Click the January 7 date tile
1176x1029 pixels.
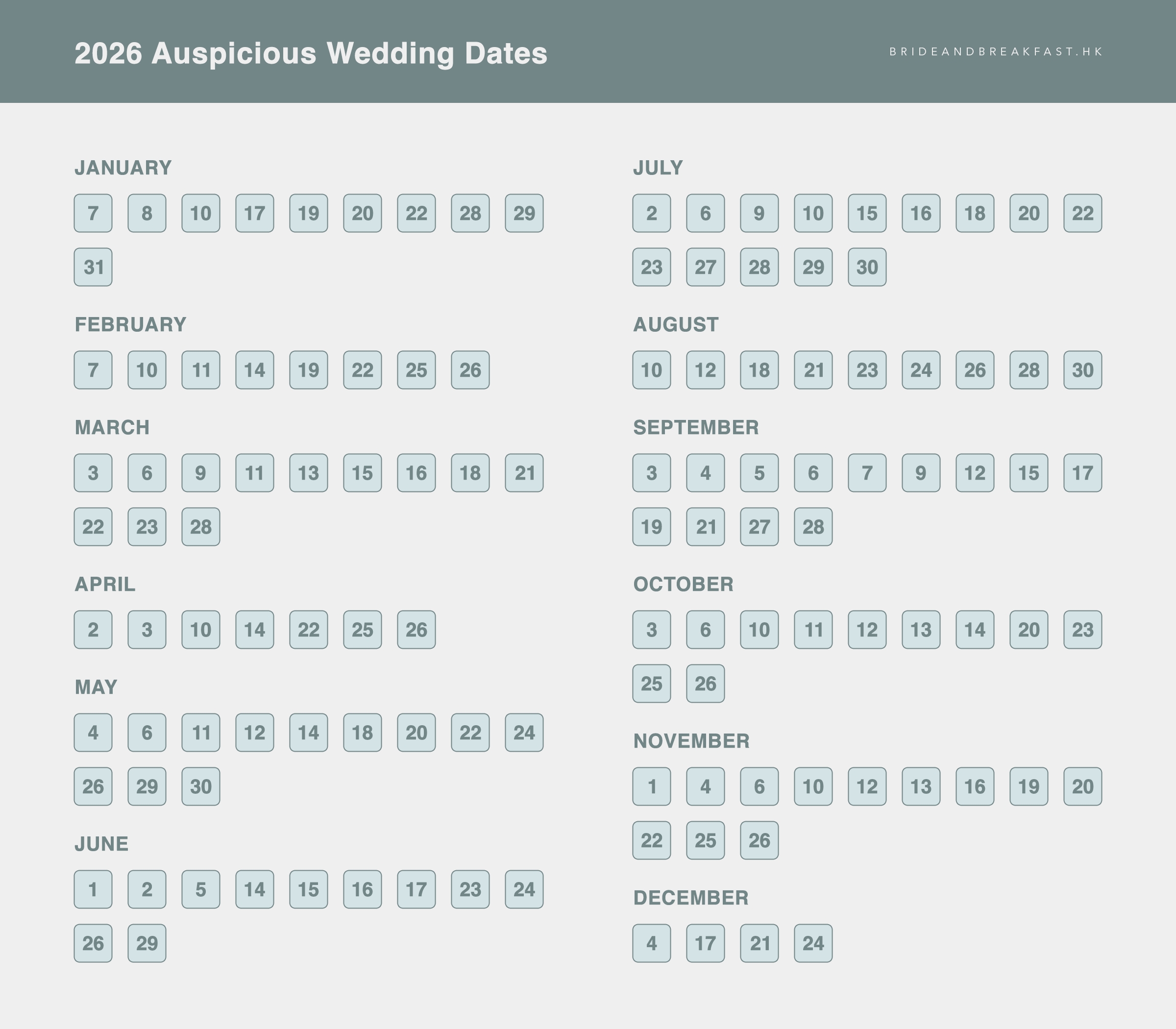(x=93, y=213)
